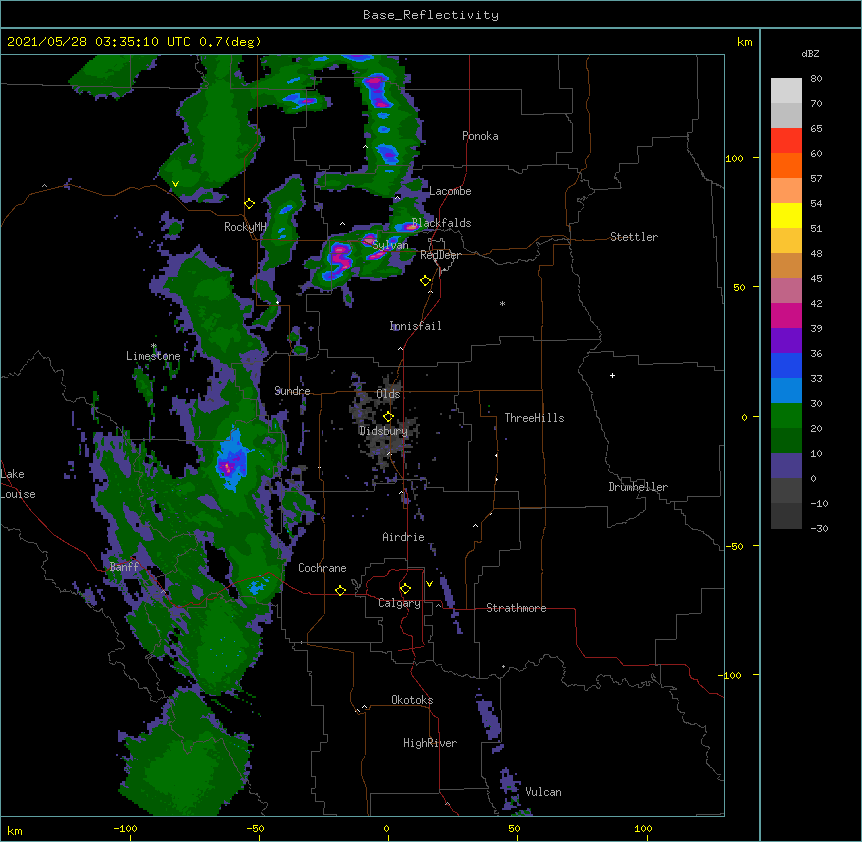
Task: Click the magenta 42 dBZ color swatch
Action: (x=786, y=315)
